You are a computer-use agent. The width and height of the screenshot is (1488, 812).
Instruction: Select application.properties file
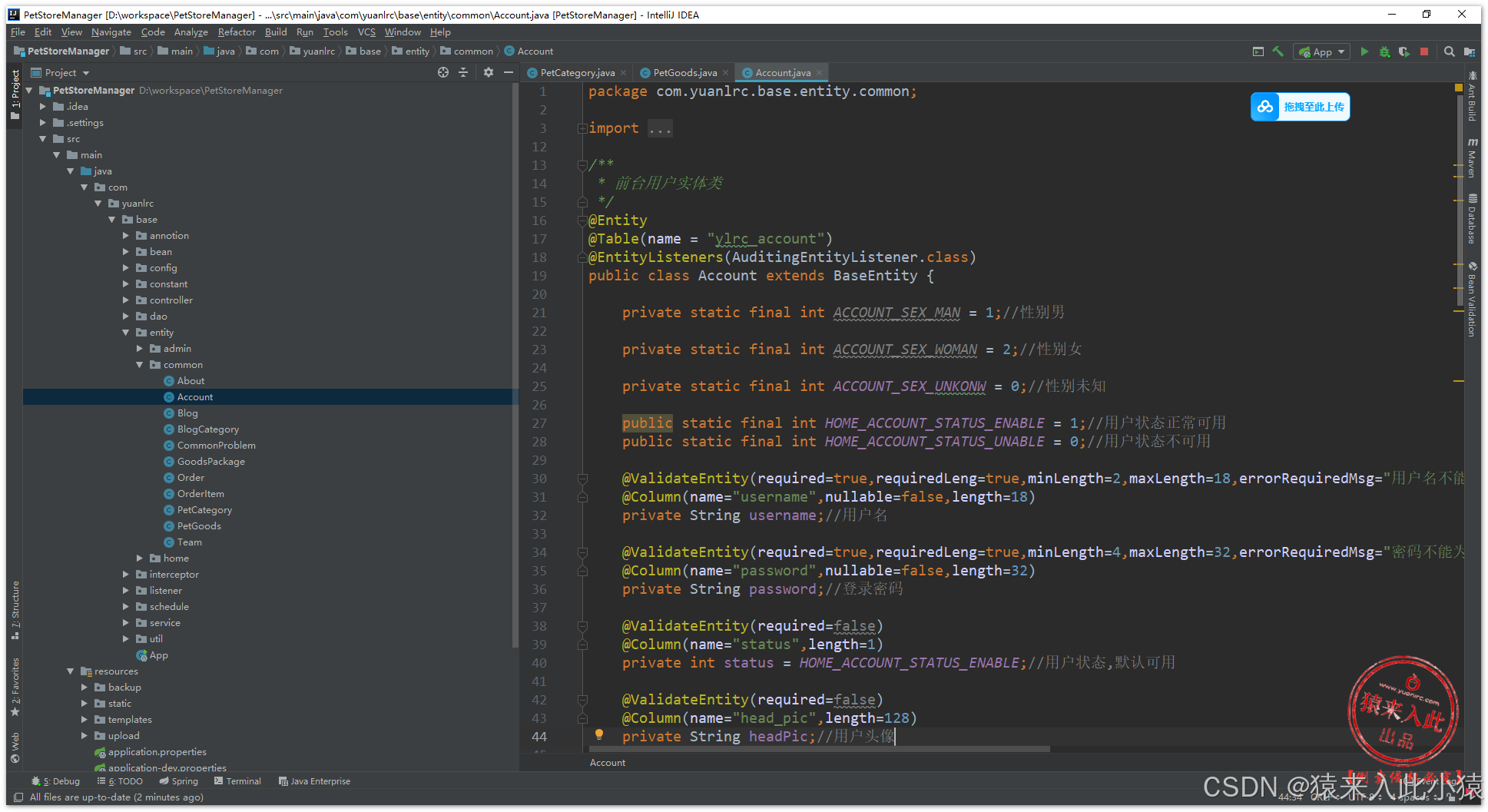point(157,752)
